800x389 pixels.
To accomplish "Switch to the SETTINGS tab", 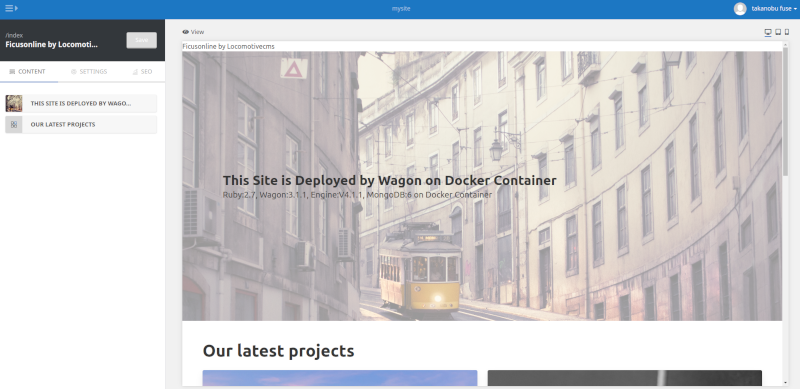I will 89,71.
